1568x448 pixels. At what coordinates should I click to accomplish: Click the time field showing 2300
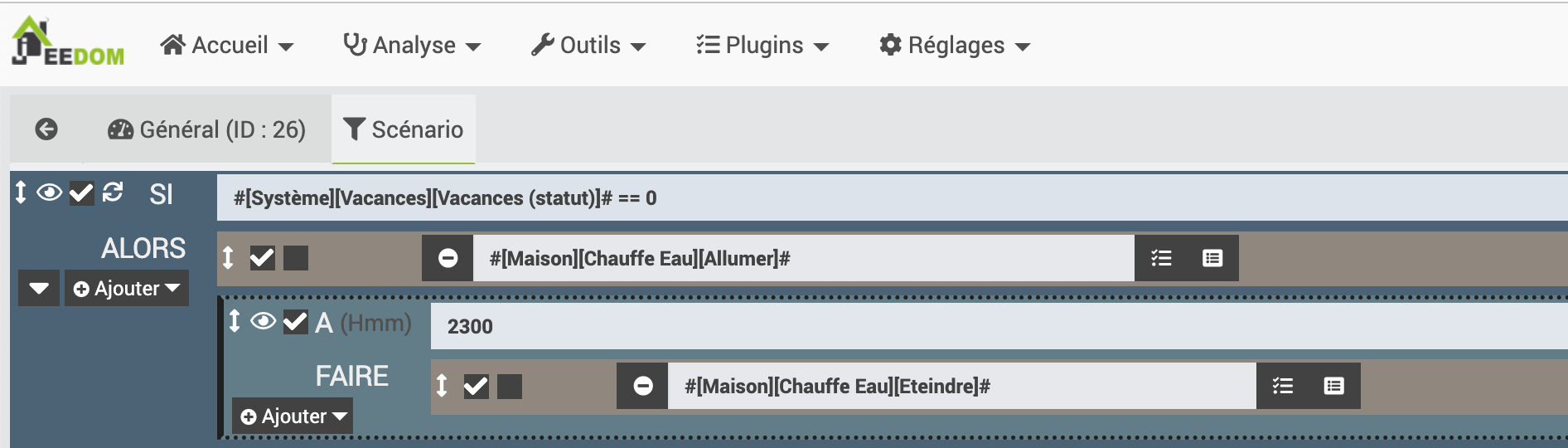(x=999, y=326)
